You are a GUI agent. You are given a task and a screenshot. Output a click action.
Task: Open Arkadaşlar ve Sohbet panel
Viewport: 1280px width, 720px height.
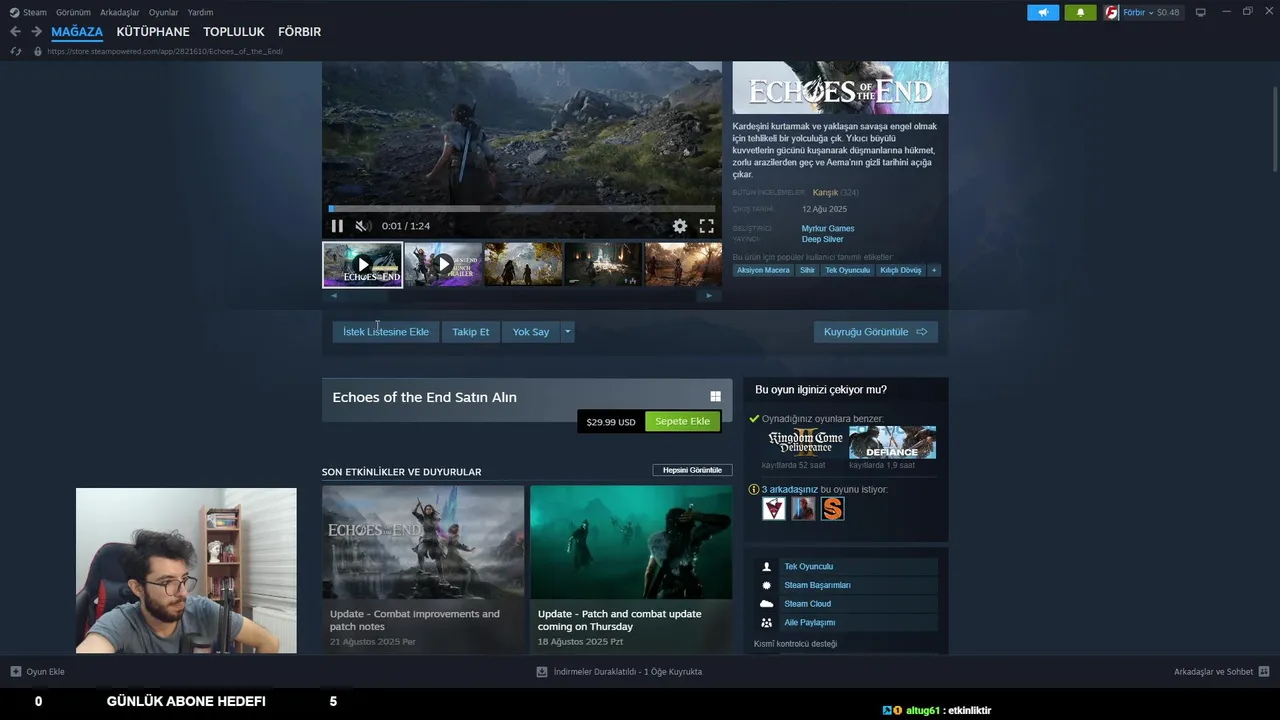point(1221,672)
